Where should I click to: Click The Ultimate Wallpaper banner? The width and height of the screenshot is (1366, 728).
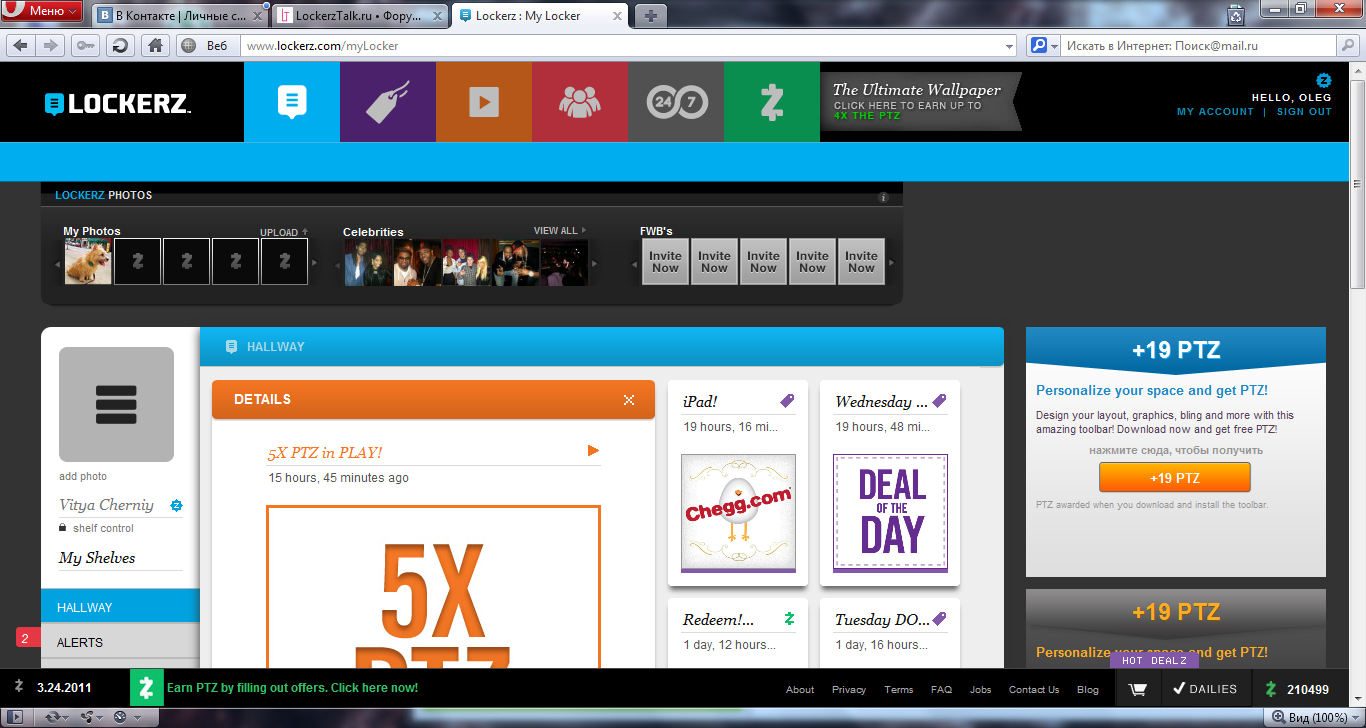click(920, 102)
